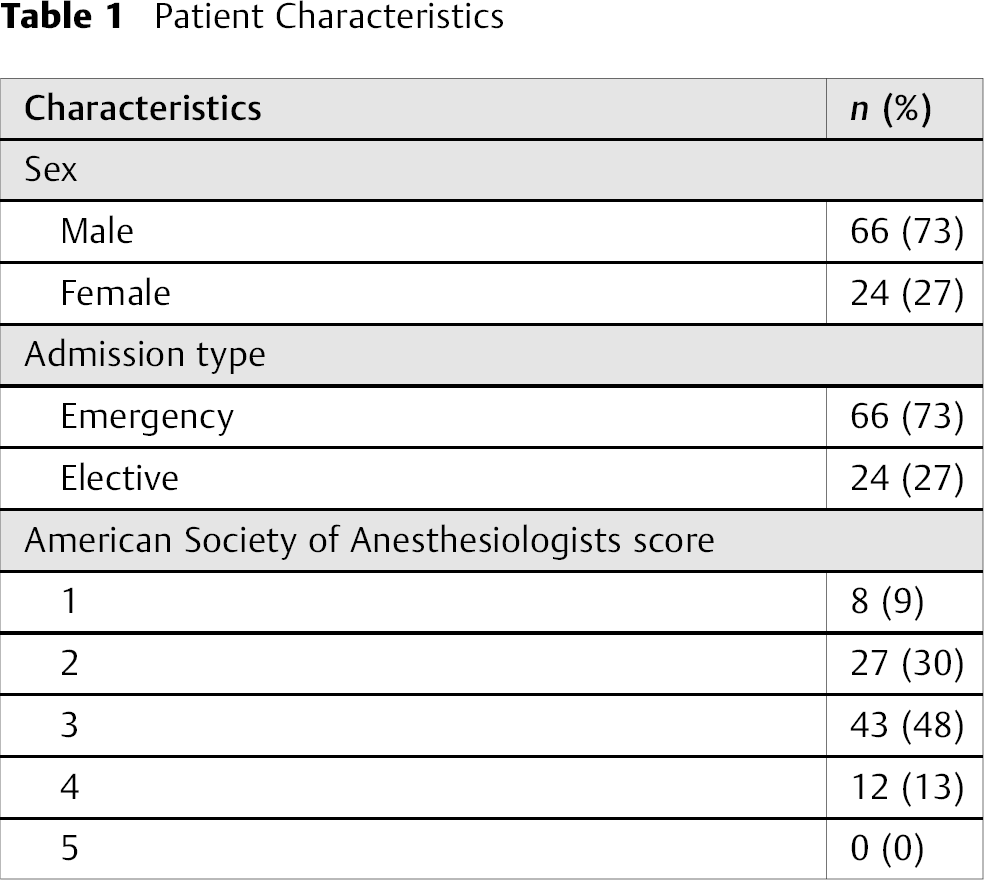Select the Characteristics column header

point(142,108)
